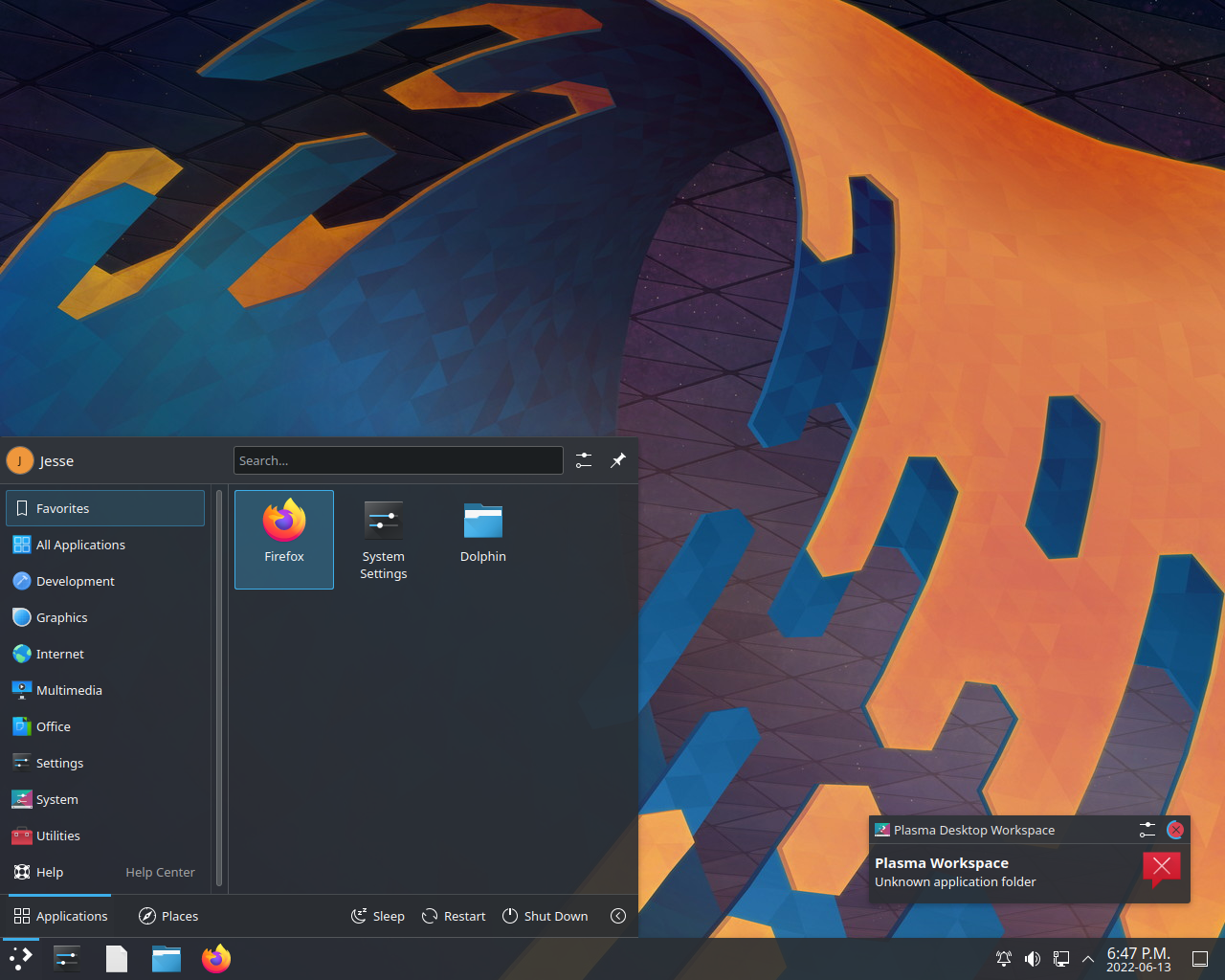
Task: Configure Plasma Desktop Workspace notification settings
Action: [1147, 830]
